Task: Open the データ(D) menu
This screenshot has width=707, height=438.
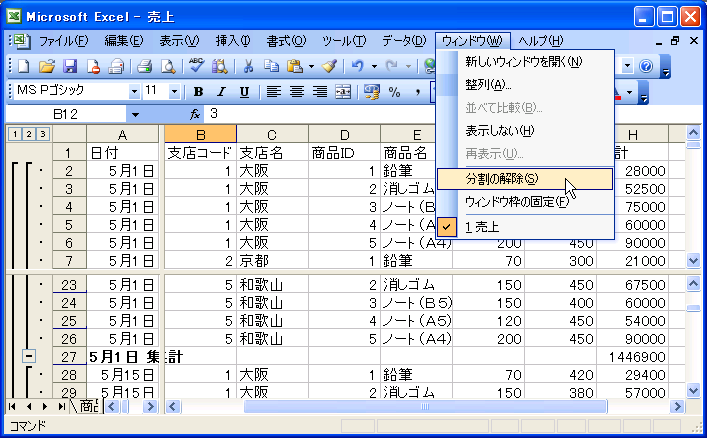Action: click(x=404, y=41)
